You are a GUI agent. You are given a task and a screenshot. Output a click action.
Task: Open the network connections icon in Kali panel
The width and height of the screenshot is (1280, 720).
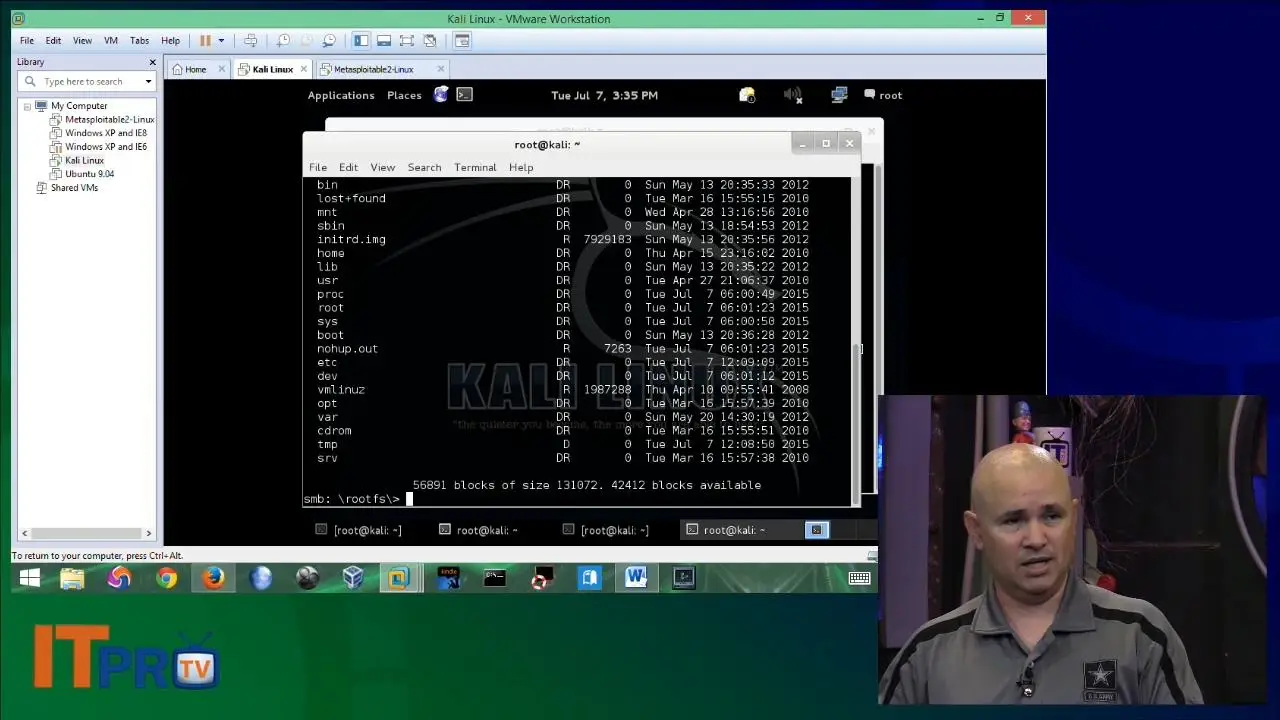coord(839,95)
